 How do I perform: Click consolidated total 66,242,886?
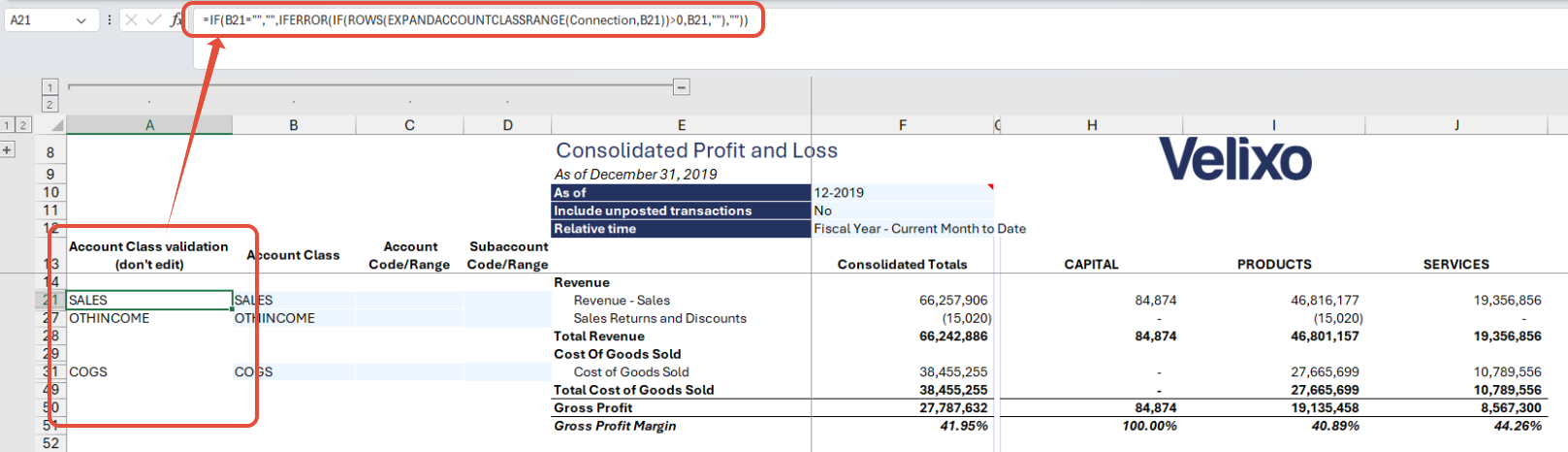(953, 337)
